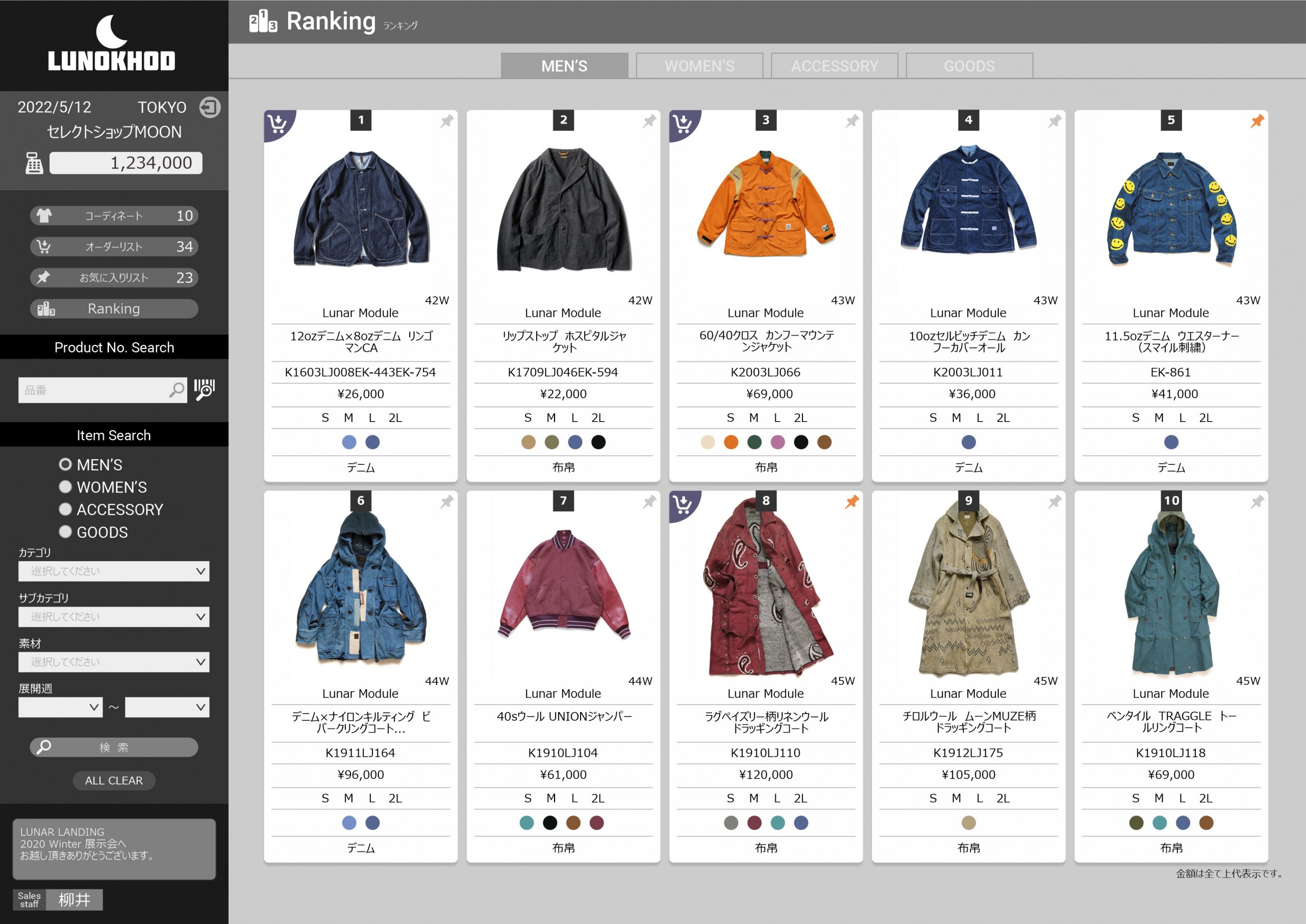The width and height of the screenshot is (1306, 924).
Task: Click the 検索 search button
Action: pos(114,747)
